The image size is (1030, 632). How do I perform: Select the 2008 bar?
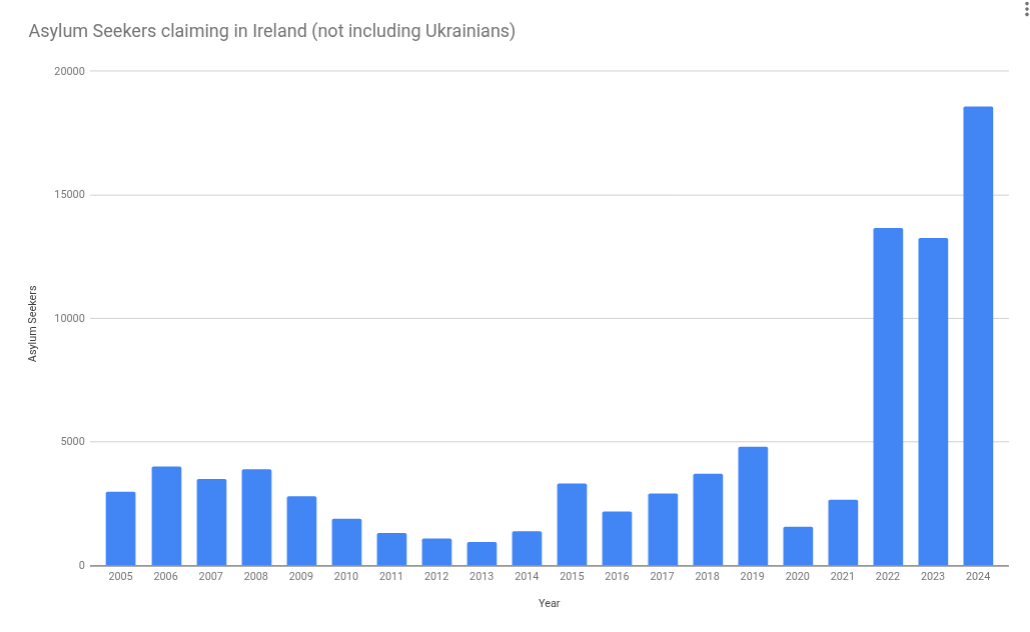[x=256, y=517]
